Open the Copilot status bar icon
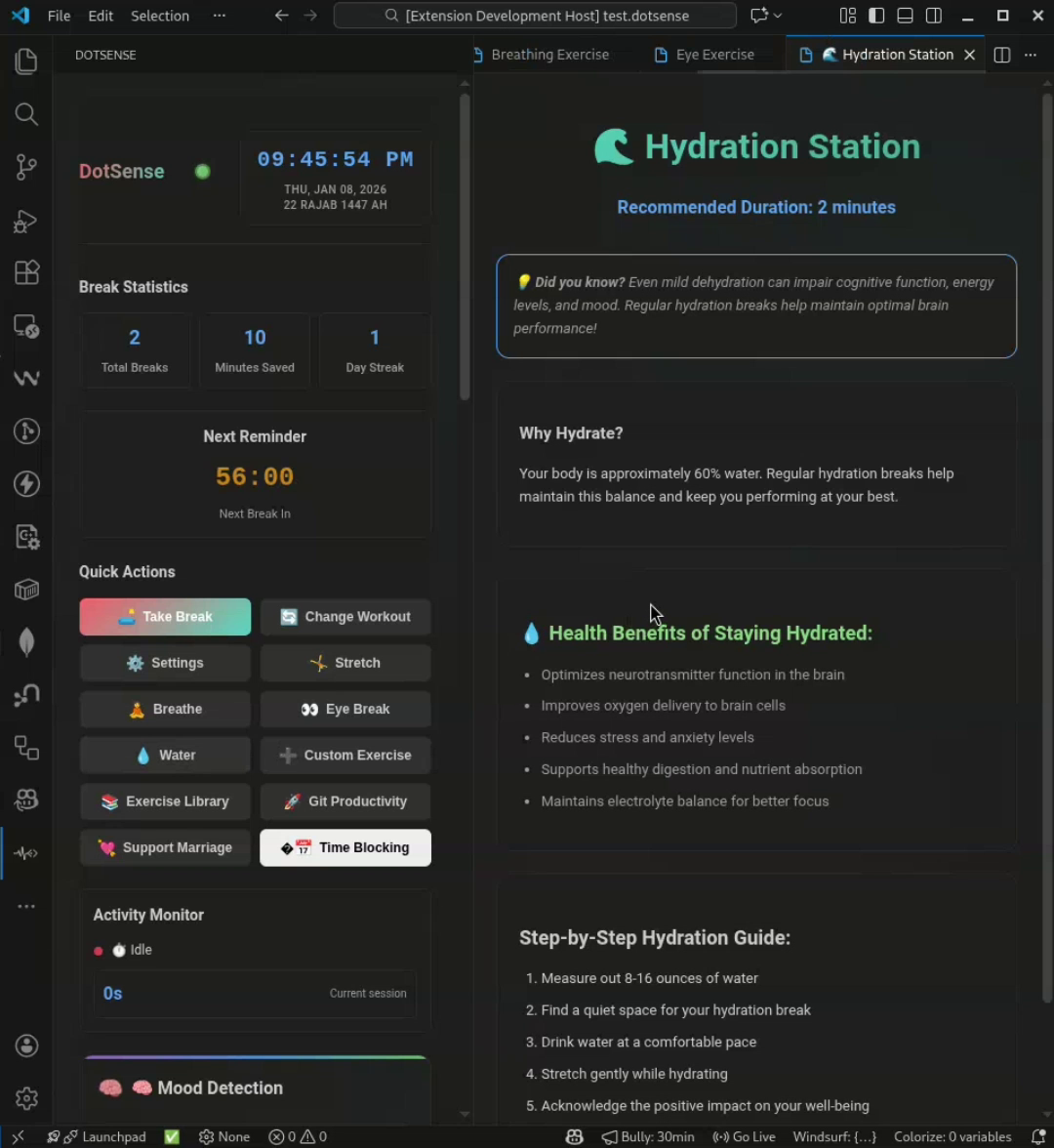1054x1148 pixels. tap(575, 1136)
